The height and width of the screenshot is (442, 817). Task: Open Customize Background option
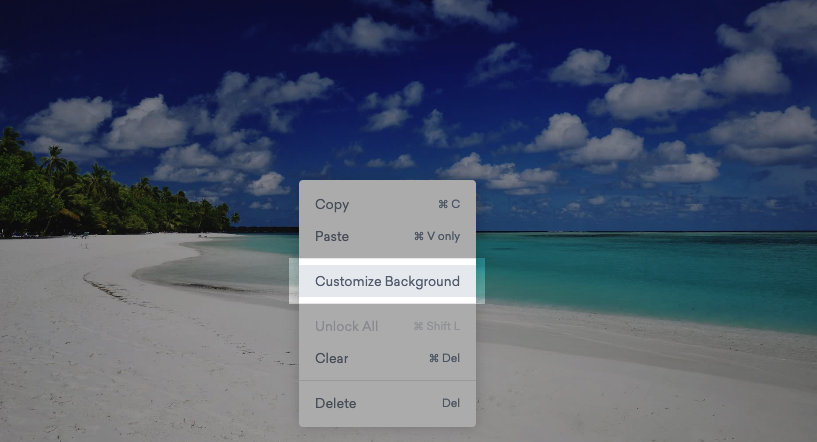[387, 281]
